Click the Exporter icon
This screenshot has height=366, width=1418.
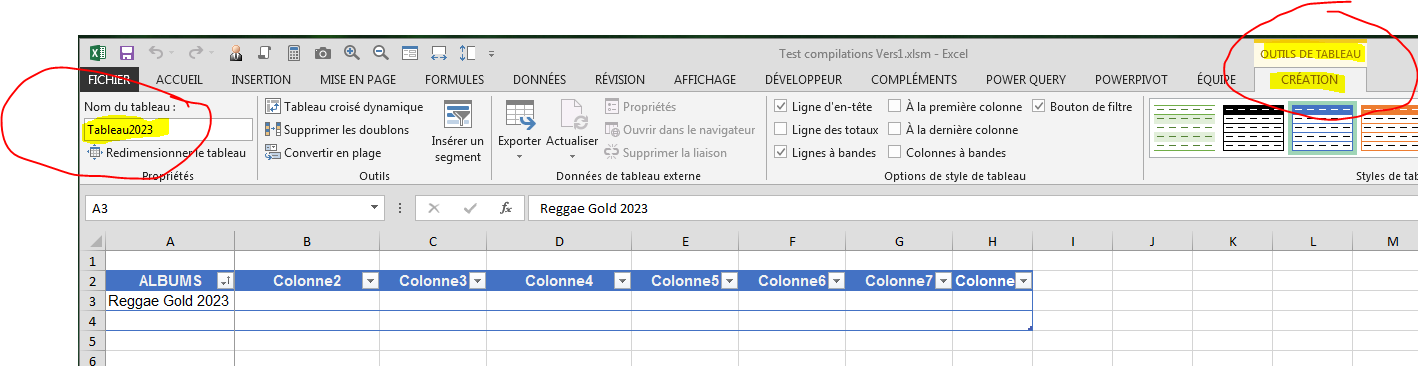click(520, 115)
